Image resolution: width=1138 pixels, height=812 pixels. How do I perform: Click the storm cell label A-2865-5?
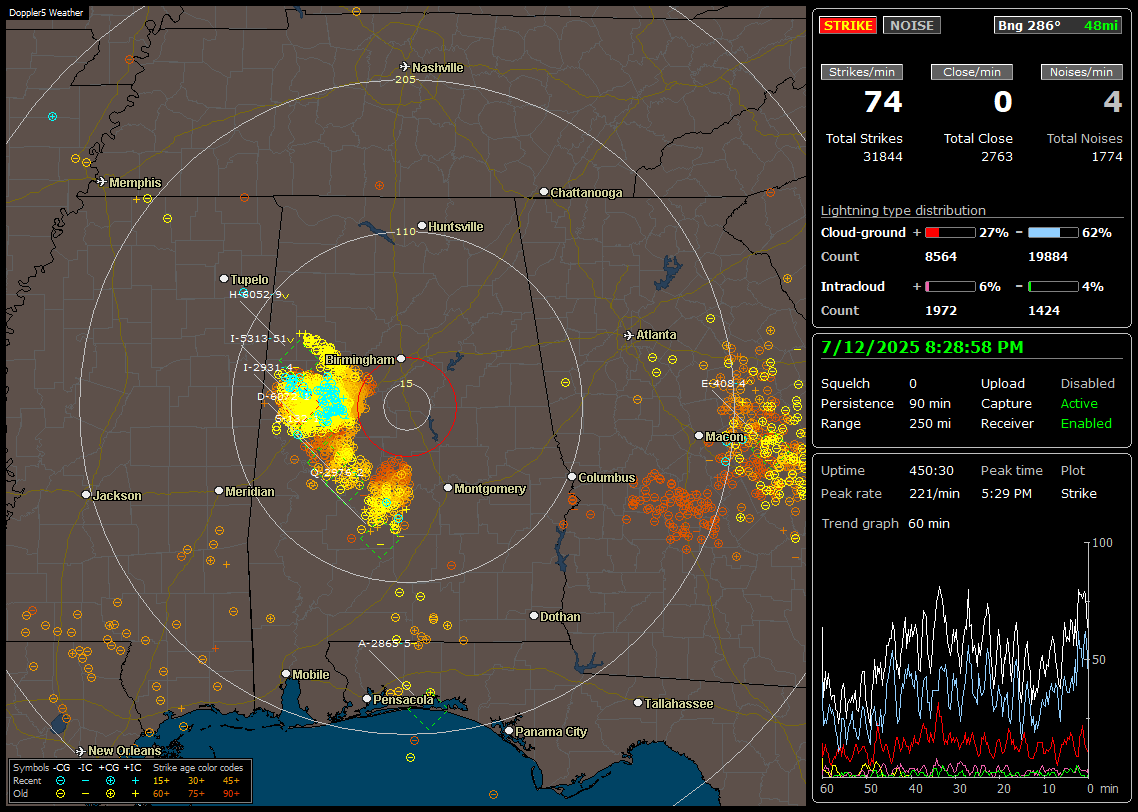pyautogui.click(x=385, y=643)
